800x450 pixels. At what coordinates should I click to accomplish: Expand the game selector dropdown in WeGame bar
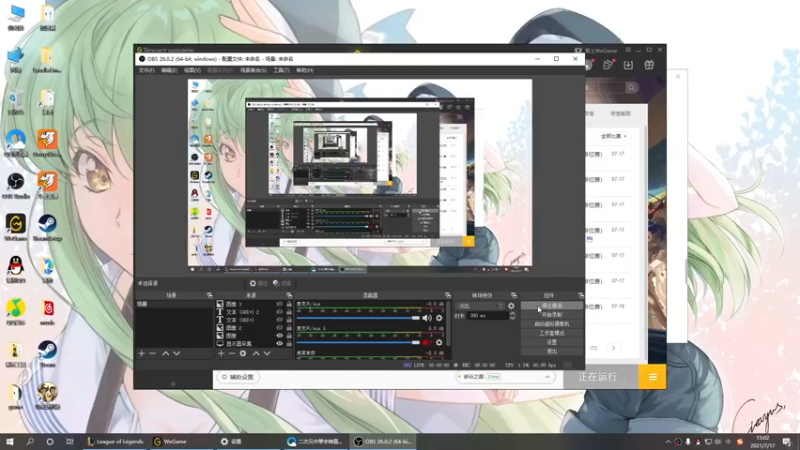click(547, 377)
